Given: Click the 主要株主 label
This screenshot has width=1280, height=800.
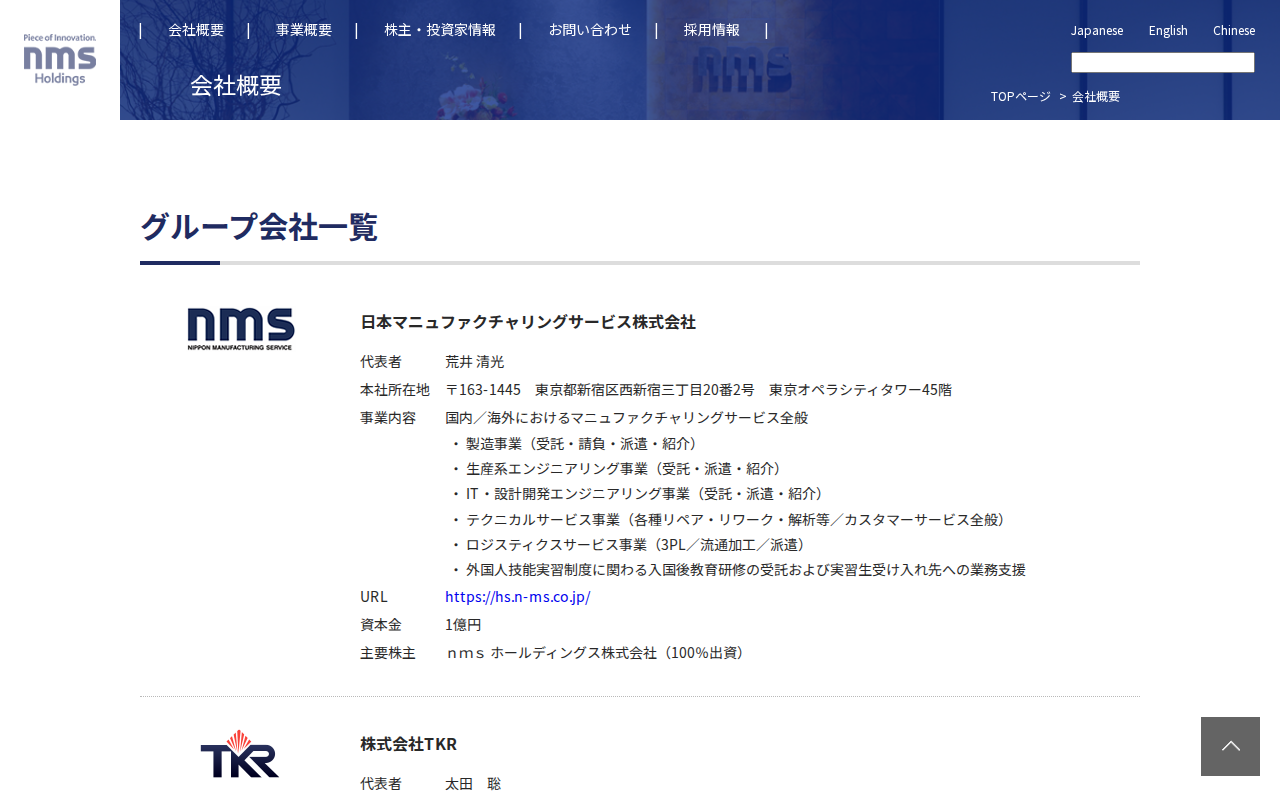Looking at the screenshot, I should click(x=388, y=653).
